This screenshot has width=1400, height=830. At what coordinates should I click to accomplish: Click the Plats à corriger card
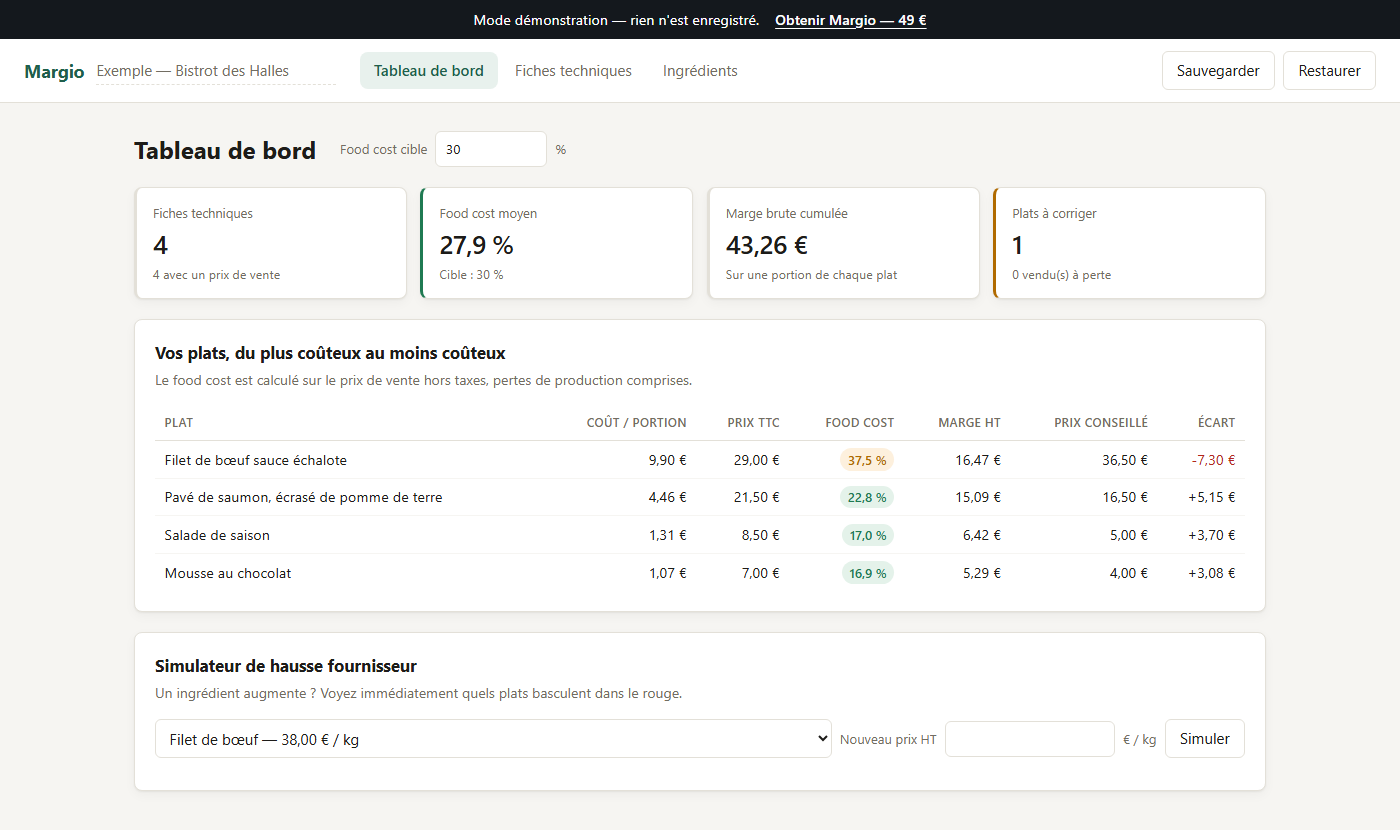[x=1129, y=243]
